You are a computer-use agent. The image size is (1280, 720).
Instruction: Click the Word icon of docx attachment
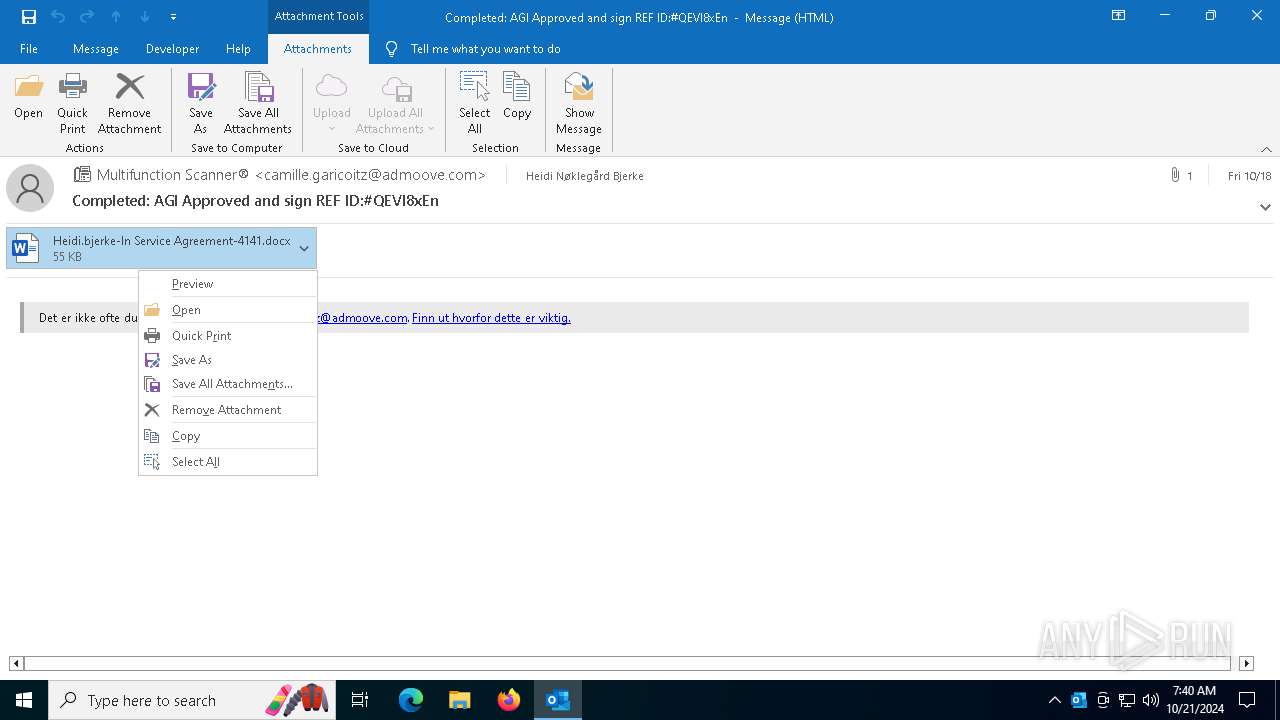tap(26, 248)
